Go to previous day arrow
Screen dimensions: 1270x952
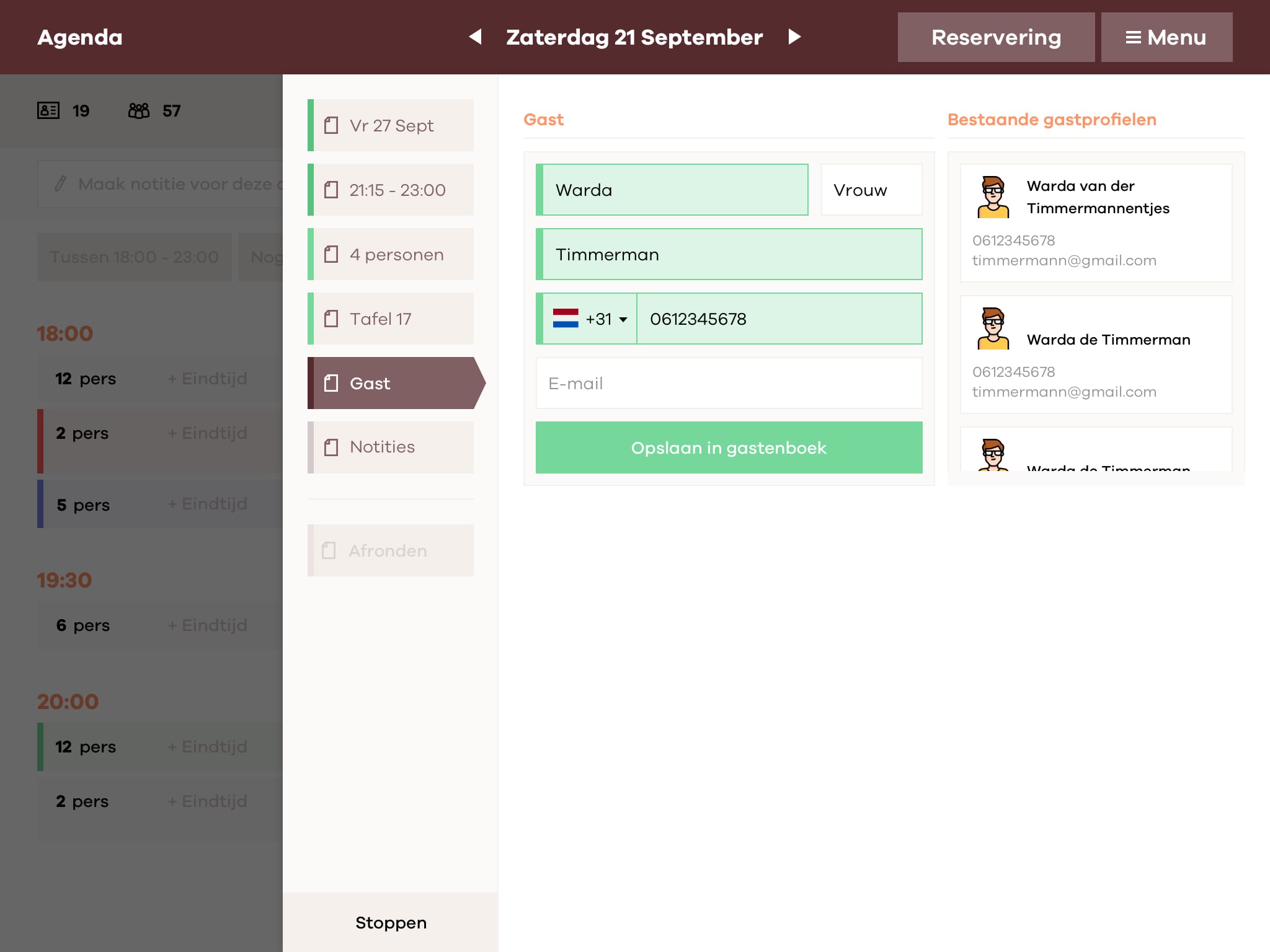point(476,37)
